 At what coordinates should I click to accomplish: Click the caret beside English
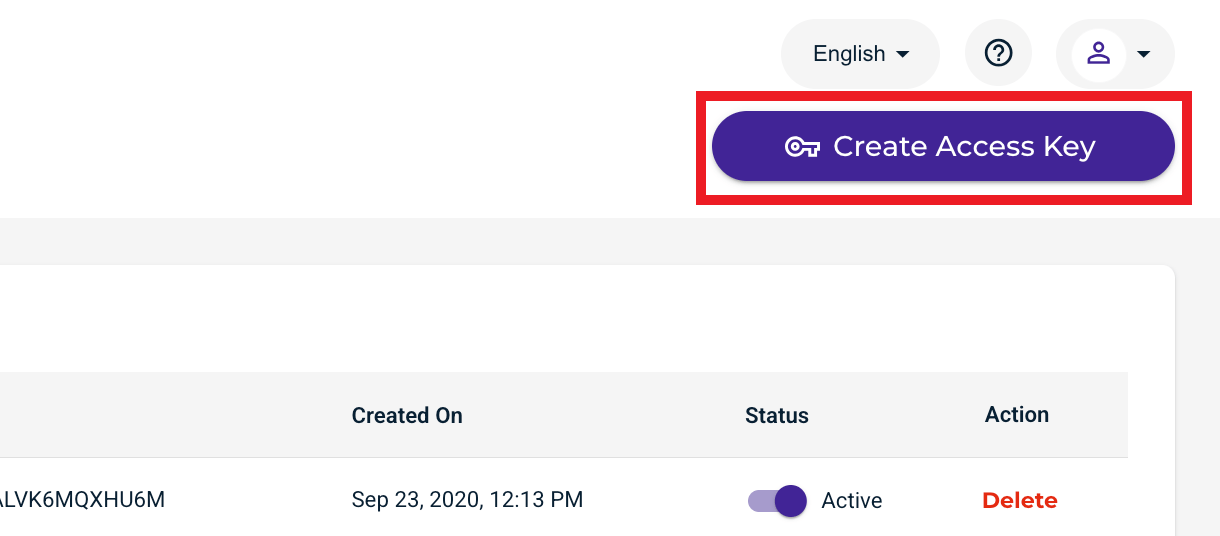pyautogui.click(x=902, y=54)
